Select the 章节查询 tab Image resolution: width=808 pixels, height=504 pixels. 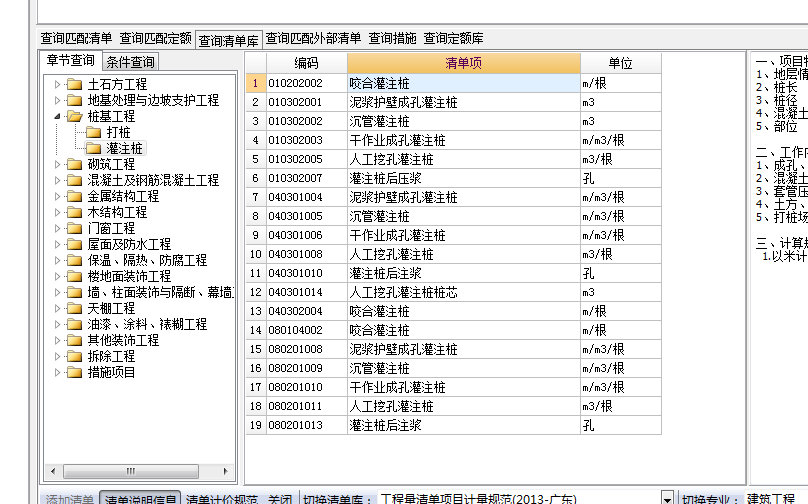point(71,60)
